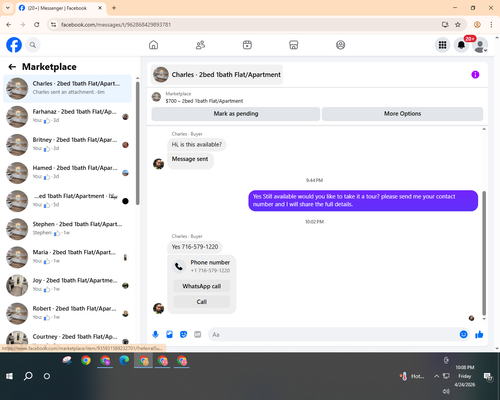This screenshot has width=500, height=400.
Task: Open conversation info purple icon
Action: coord(475,75)
